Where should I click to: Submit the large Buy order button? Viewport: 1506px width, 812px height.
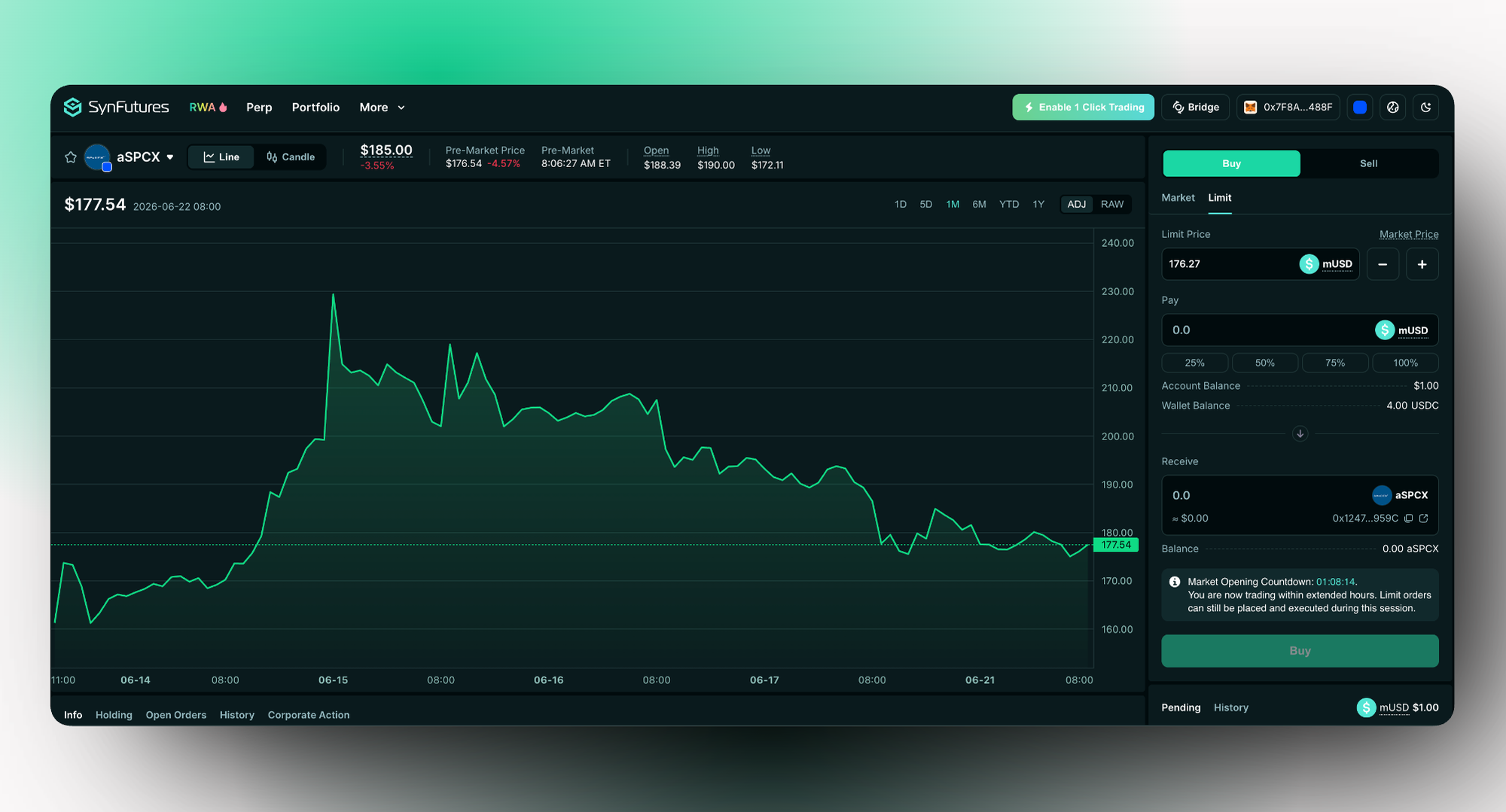pos(1300,651)
